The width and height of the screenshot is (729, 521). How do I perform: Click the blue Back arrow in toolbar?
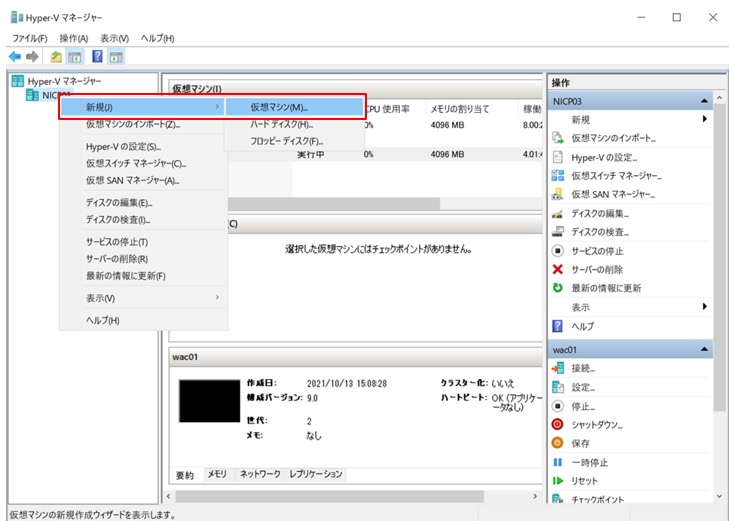point(14,57)
